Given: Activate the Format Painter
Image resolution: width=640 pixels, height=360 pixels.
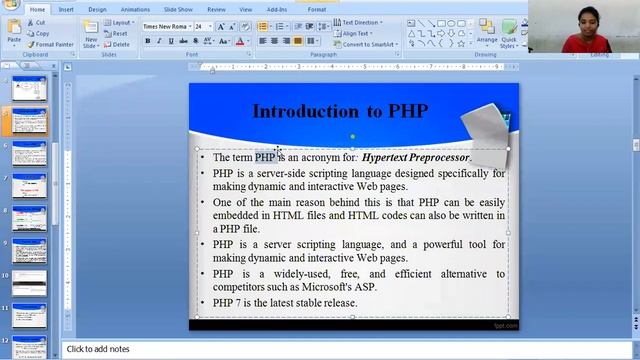Looking at the screenshot, I should [x=51, y=44].
